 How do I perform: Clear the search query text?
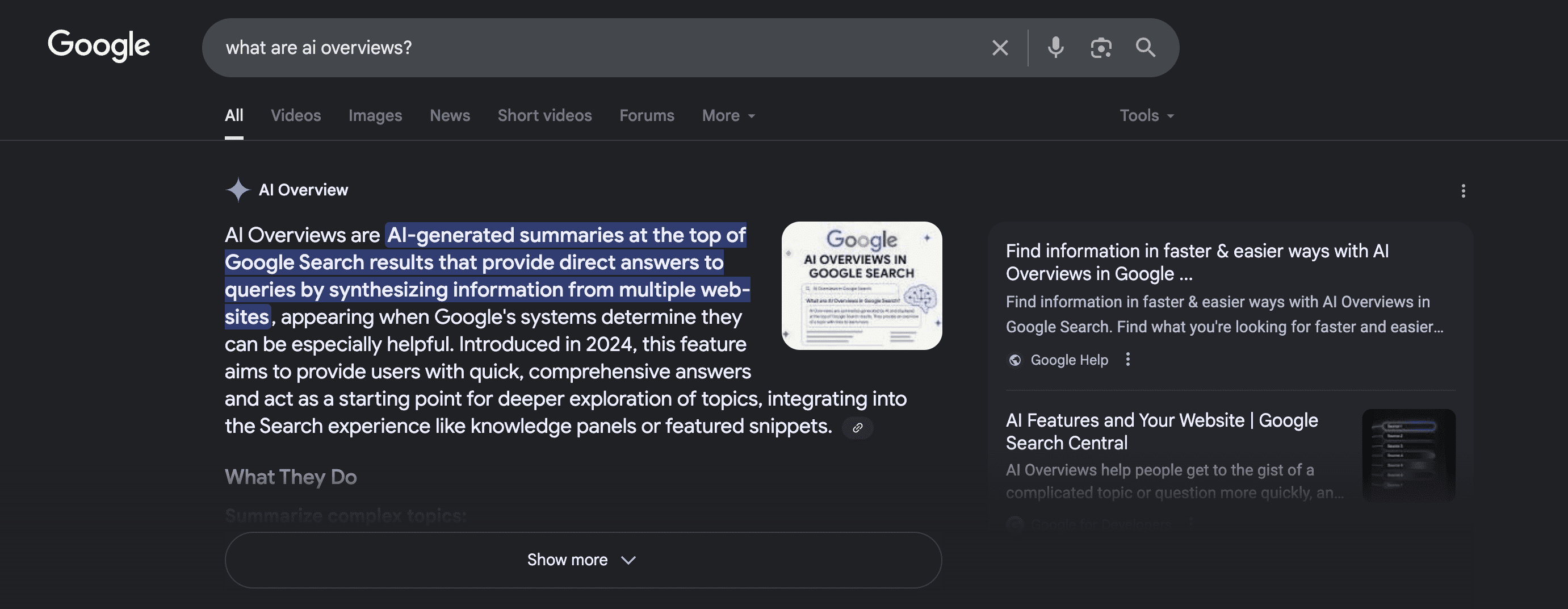tap(1000, 48)
